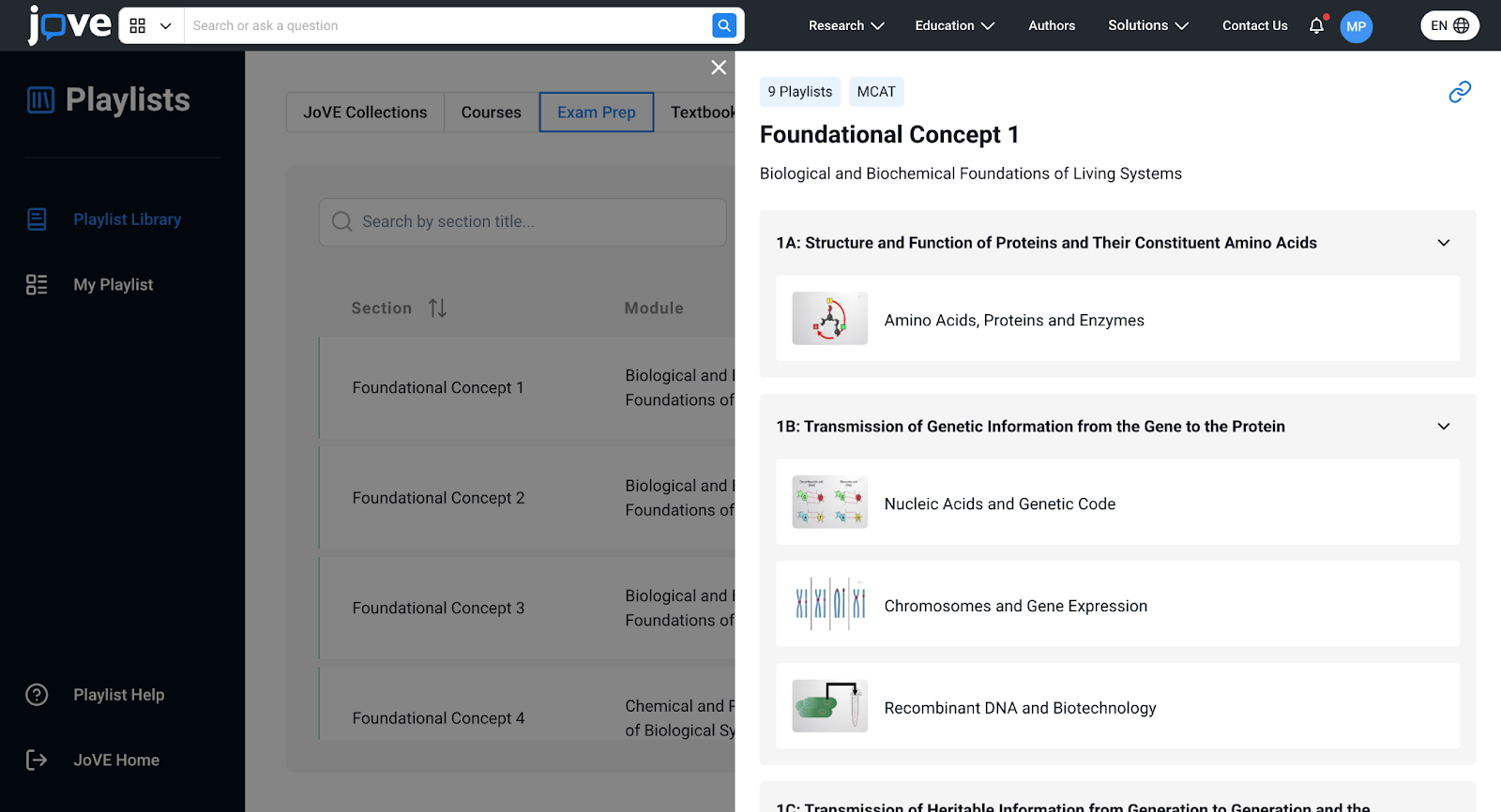Sort by Section column arrows
Image resolution: width=1501 pixels, height=812 pixels.
pyautogui.click(x=437, y=308)
